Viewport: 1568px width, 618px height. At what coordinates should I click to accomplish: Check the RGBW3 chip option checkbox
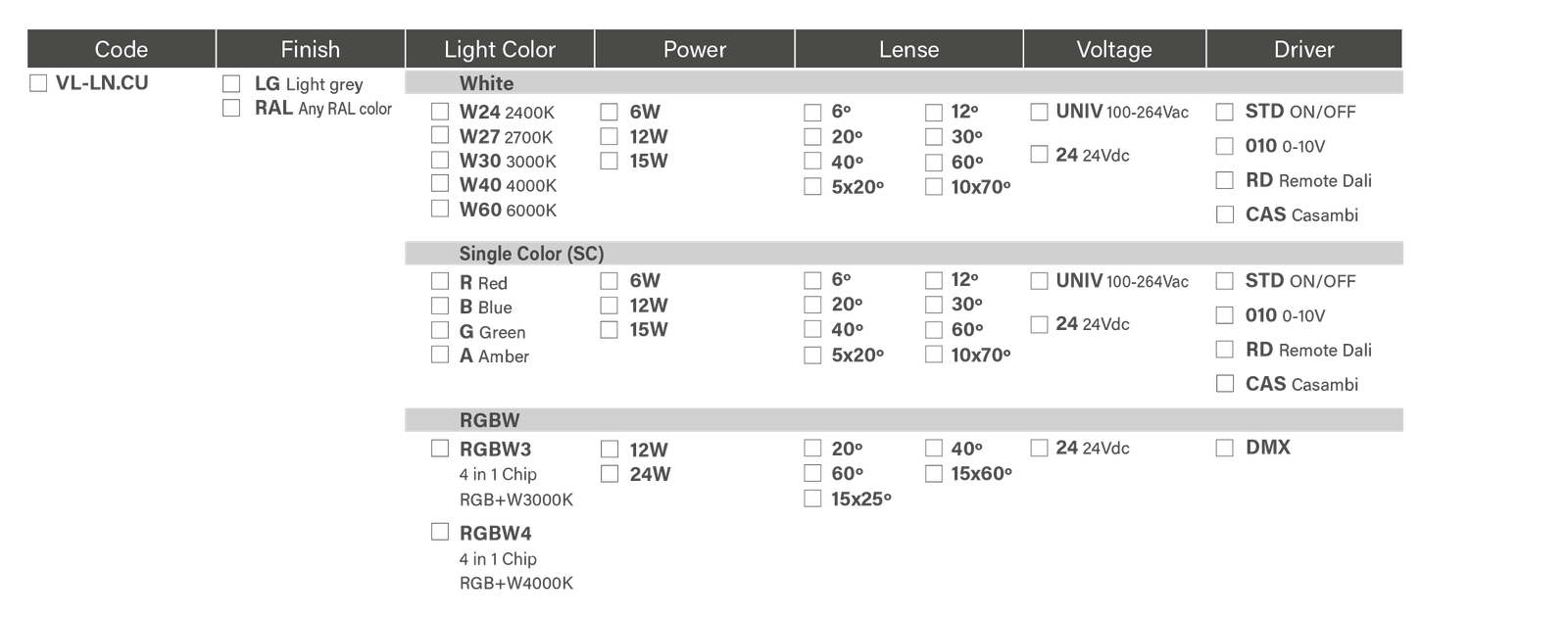click(x=440, y=449)
